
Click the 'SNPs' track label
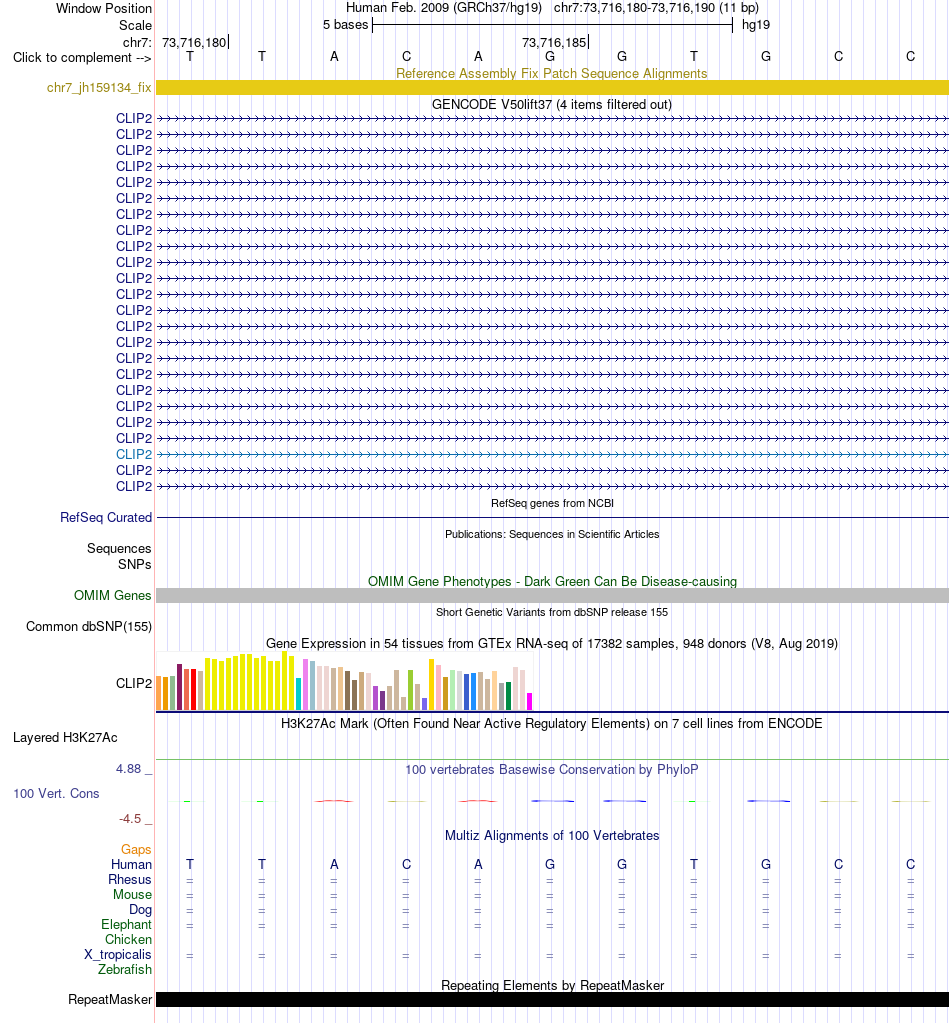(x=134, y=564)
